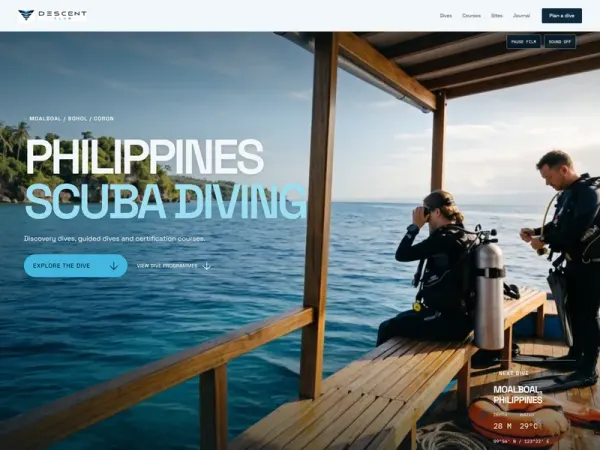Click the Moalboal / Bohol / Coron location text
Viewport: 600px width, 450px height.
(x=72, y=119)
